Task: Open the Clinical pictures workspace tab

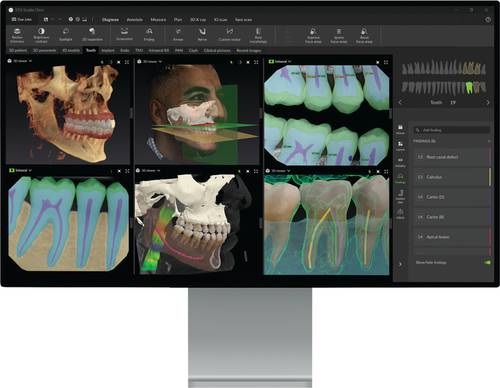Action: pos(217,50)
